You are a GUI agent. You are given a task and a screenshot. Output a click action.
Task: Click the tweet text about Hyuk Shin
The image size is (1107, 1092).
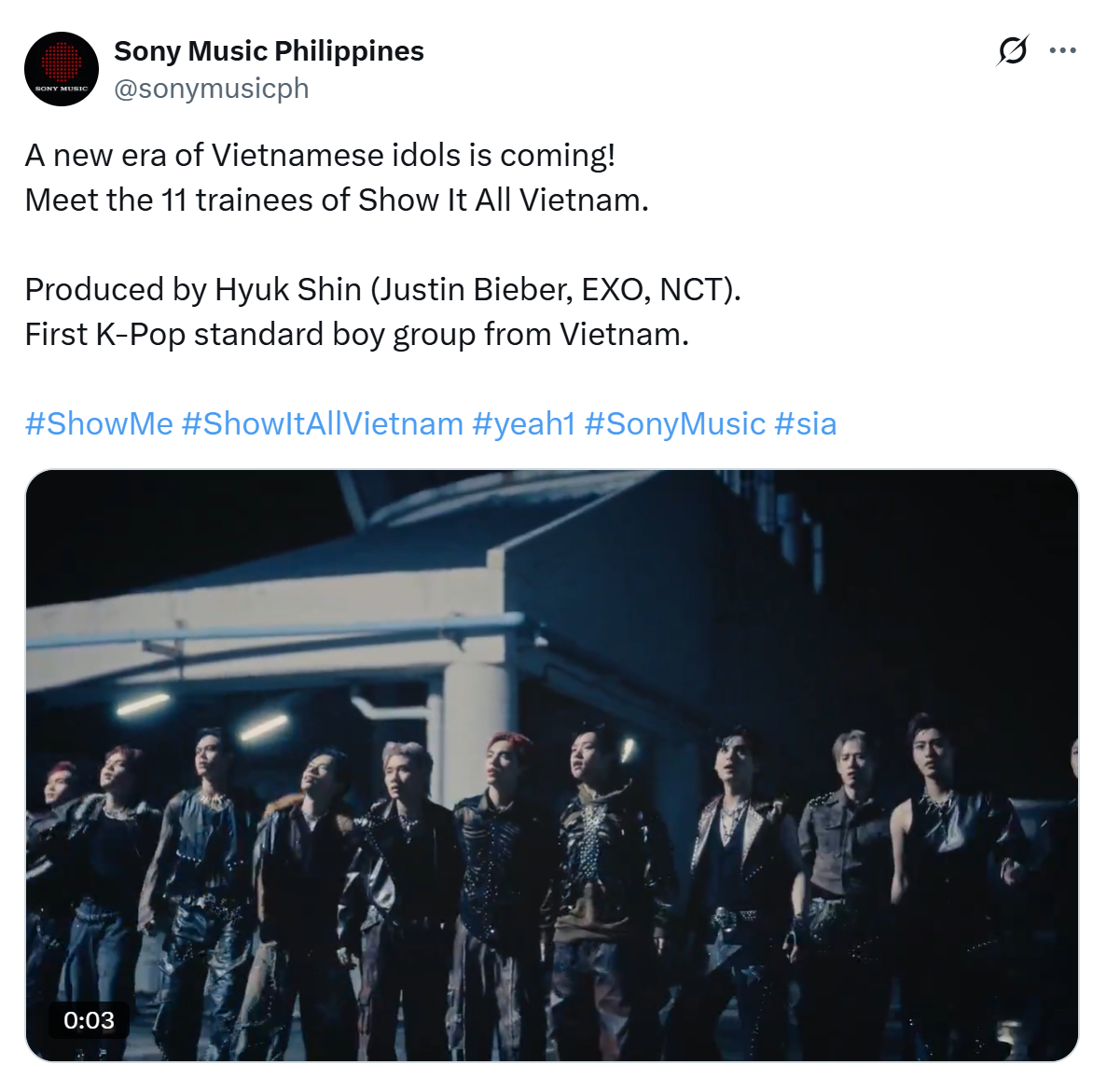tap(383, 289)
